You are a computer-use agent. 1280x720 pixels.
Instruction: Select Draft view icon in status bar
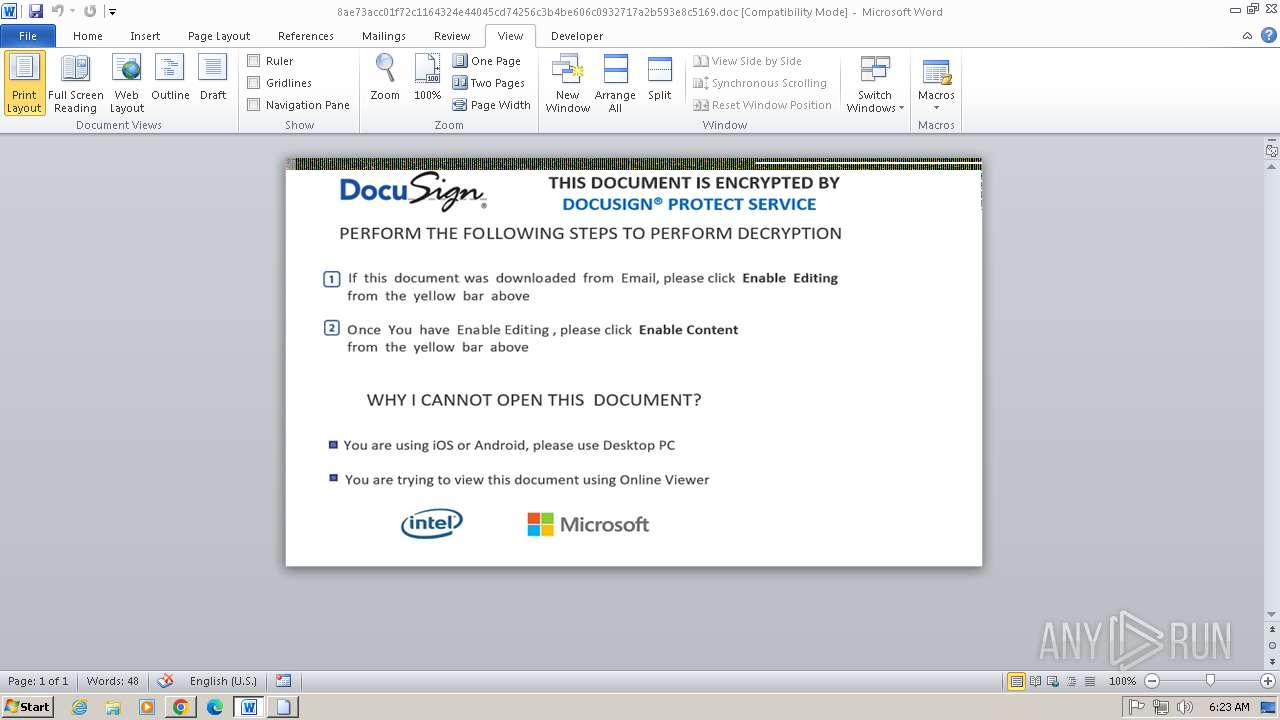tap(1089, 681)
